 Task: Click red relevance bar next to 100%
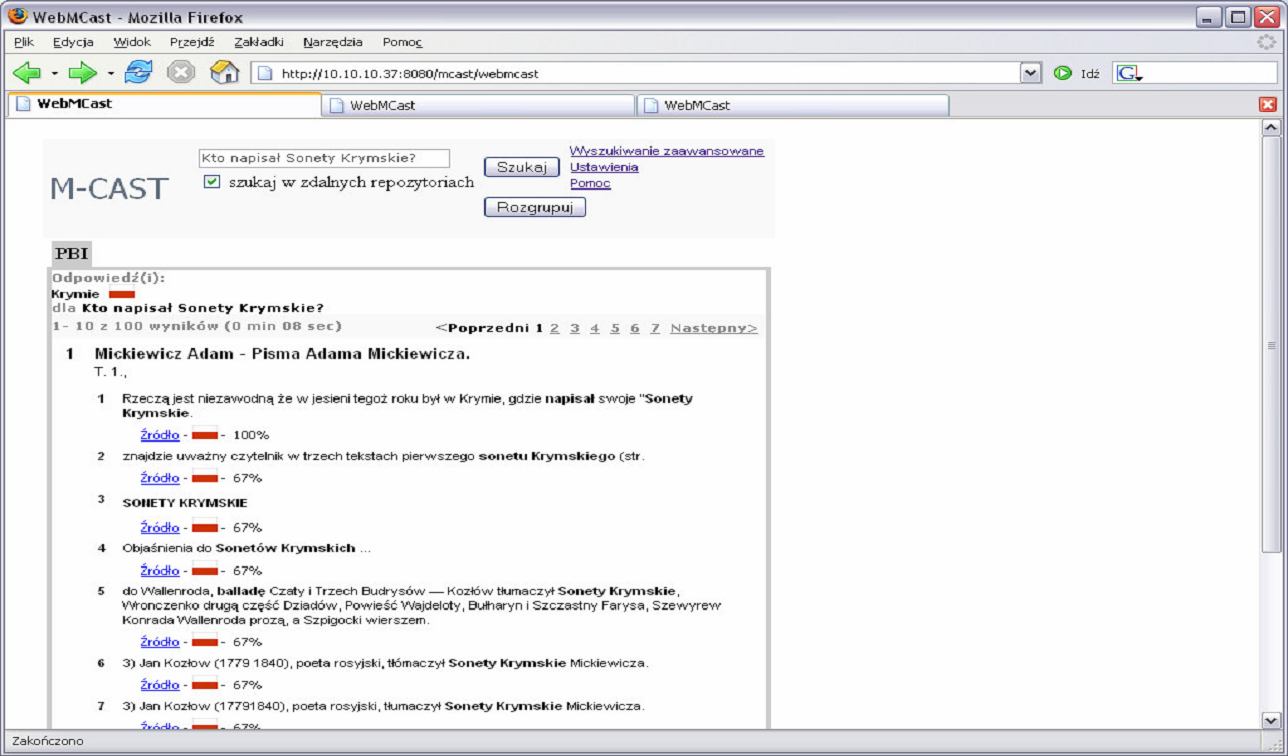(205, 435)
